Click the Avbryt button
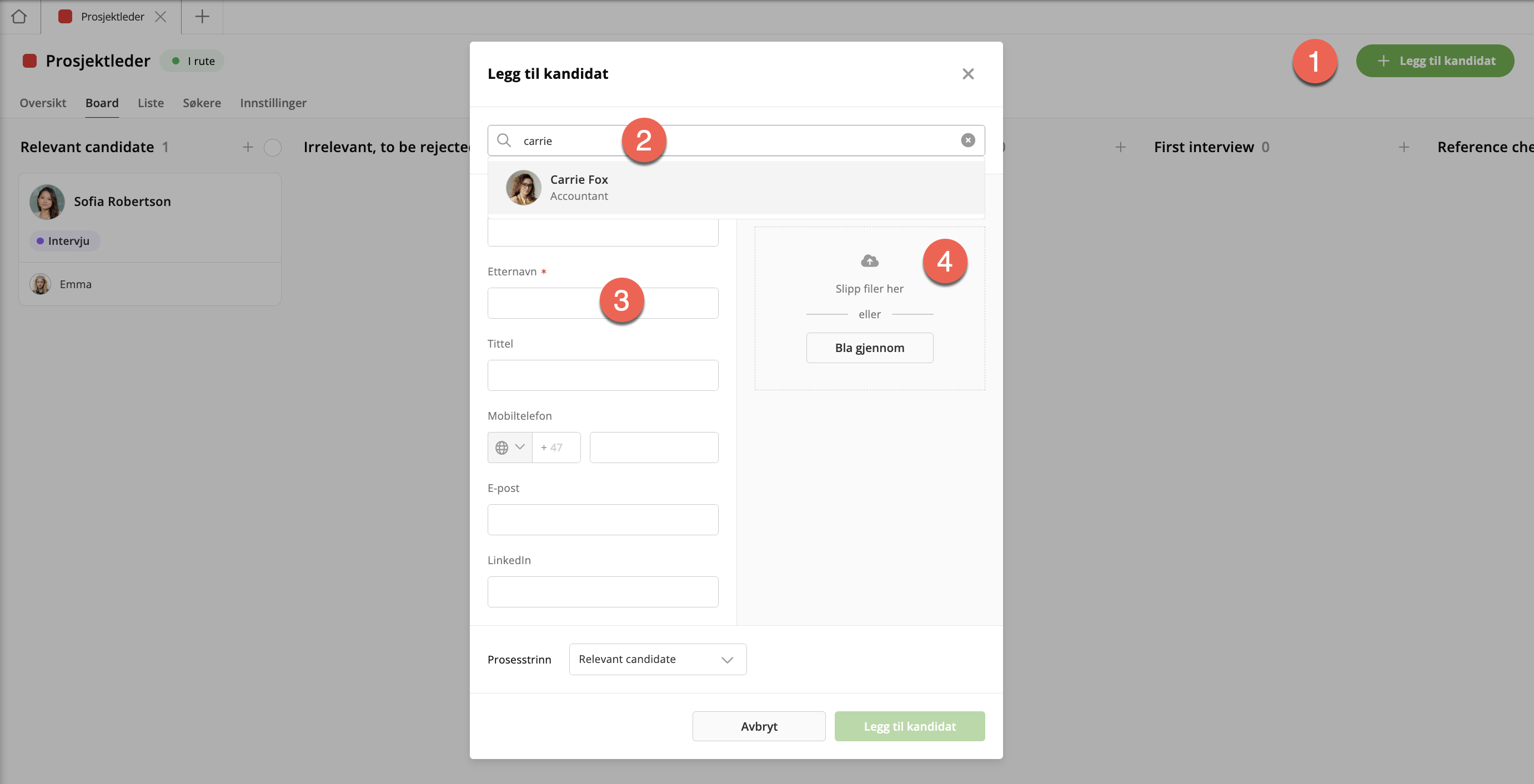This screenshot has width=1534, height=784. (x=758, y=726)
